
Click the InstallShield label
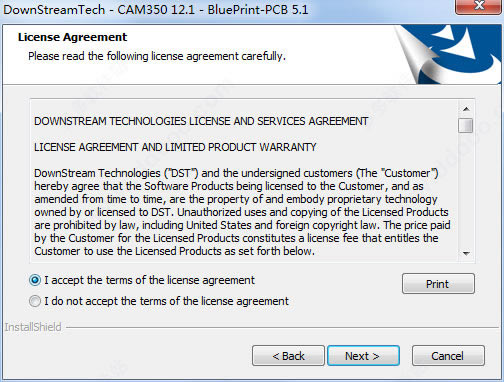[x=33, y=327]
